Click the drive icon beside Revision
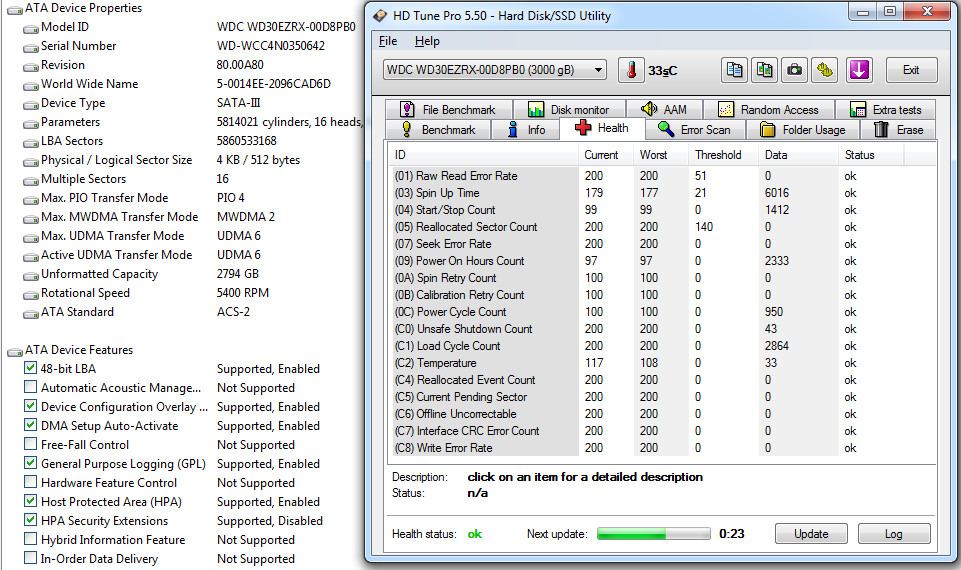 [x=30, y=66]
